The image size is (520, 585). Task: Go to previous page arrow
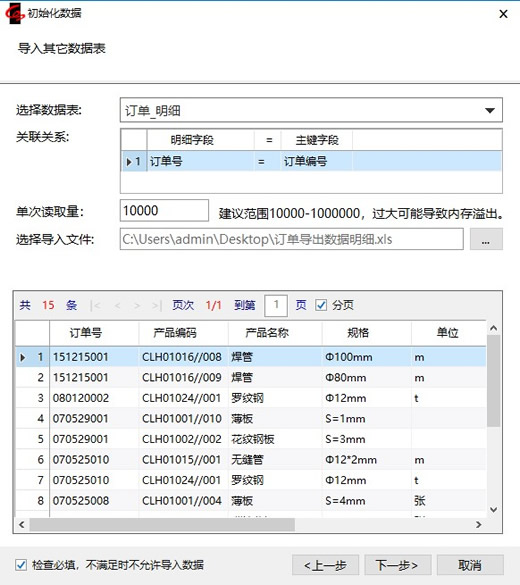tap(117, 306)
